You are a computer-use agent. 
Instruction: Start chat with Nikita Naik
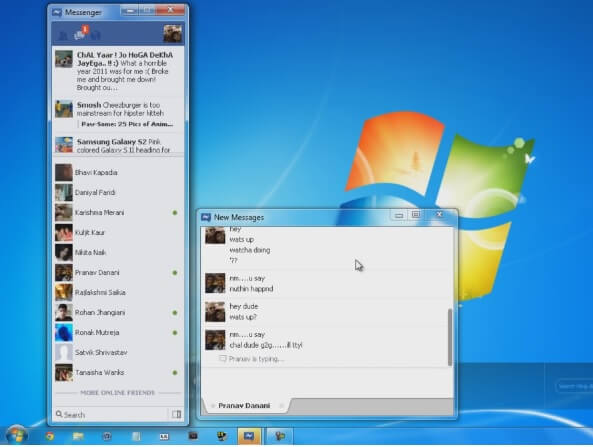point(118,253)
